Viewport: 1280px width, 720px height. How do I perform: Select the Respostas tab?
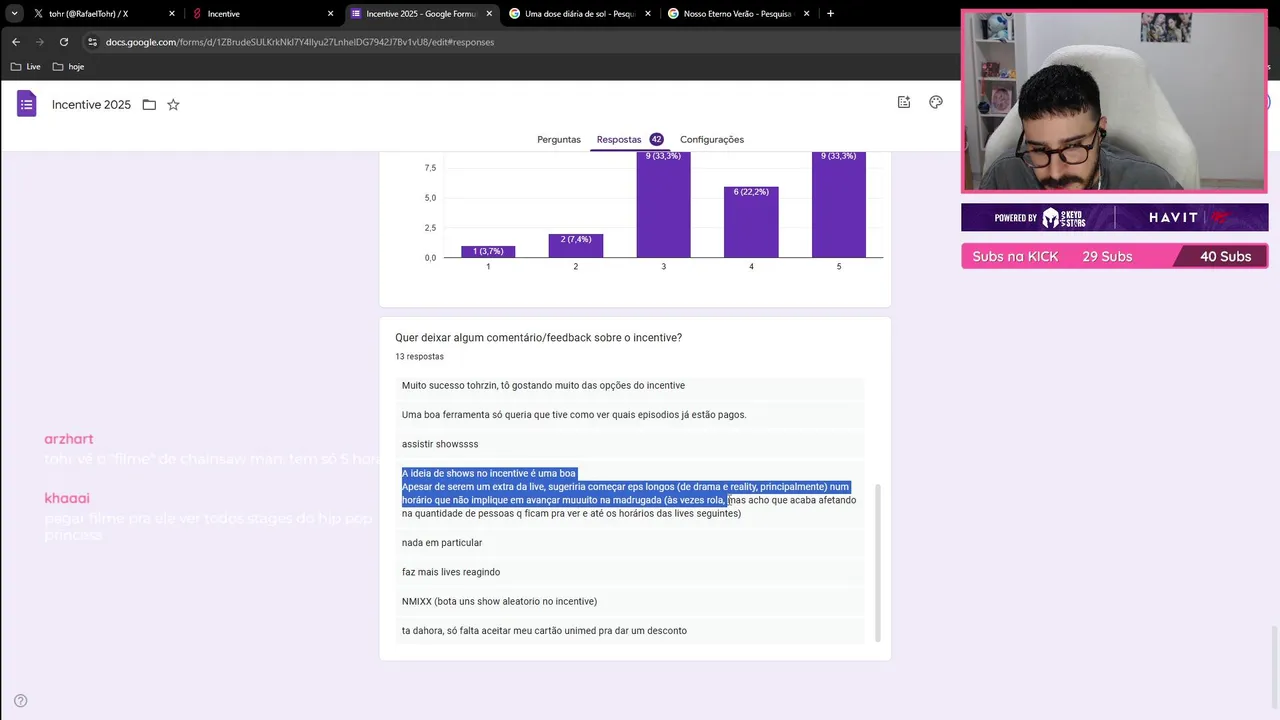[x=629, y=140]
